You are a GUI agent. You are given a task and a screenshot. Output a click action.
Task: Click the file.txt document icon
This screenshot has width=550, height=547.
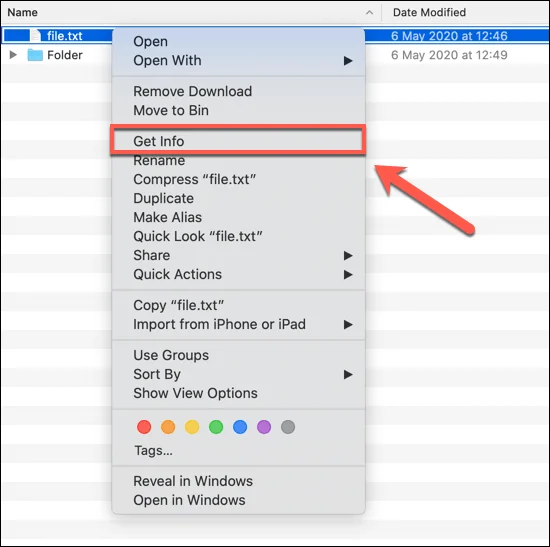36,35
